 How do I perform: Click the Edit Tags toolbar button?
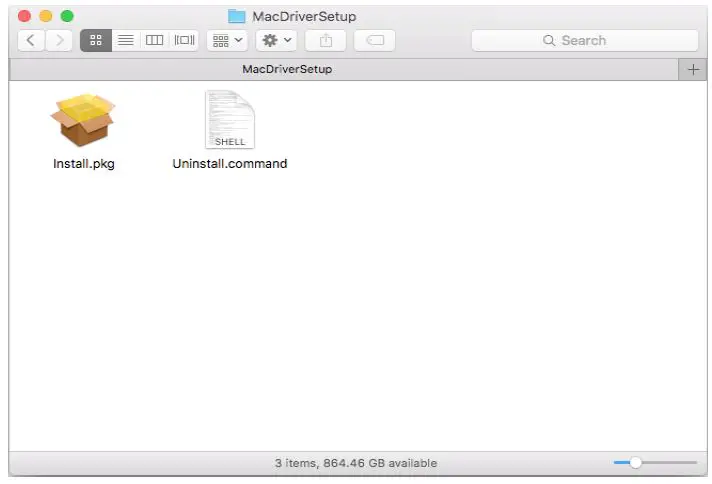click(x=375, y=40)
